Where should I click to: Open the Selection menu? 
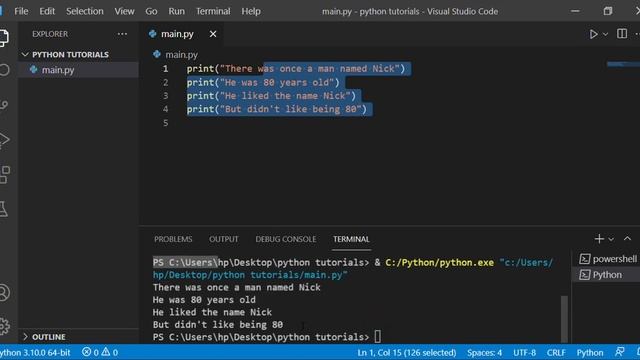click(x=84, y=11)
